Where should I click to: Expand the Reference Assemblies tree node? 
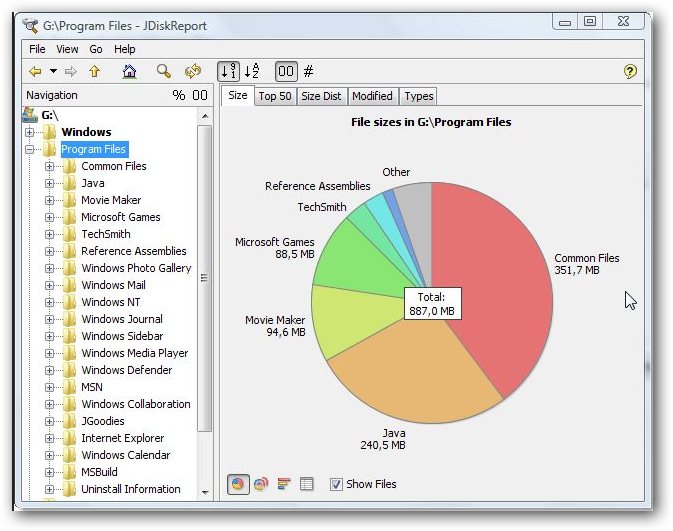pyautogui.click(x=49, y=251)
